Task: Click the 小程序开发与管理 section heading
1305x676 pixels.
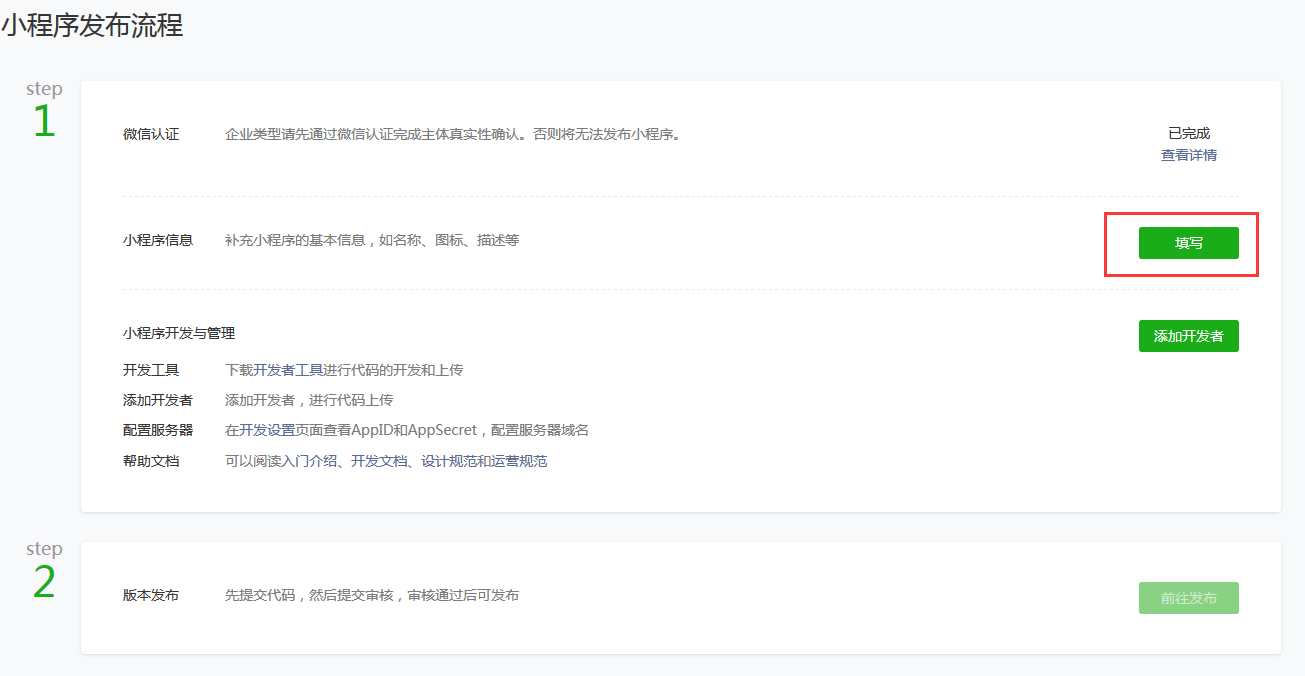Action: (x=179, y=333)
